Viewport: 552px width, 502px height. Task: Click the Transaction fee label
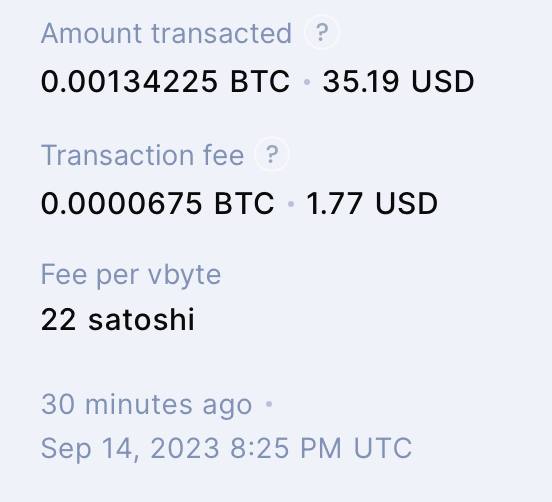[x=143, y=155]
